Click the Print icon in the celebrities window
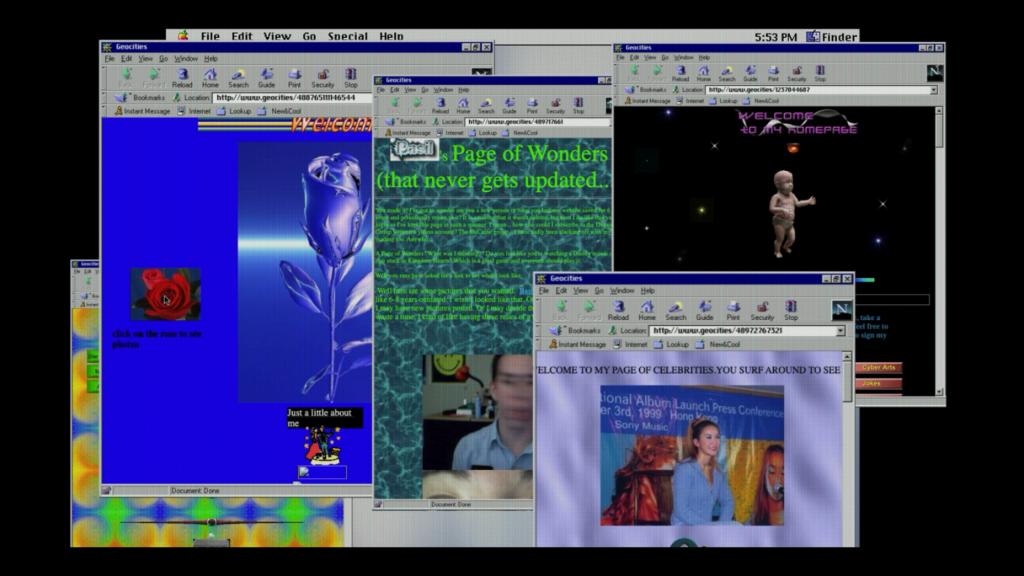1024x576 pixels. 733,307
